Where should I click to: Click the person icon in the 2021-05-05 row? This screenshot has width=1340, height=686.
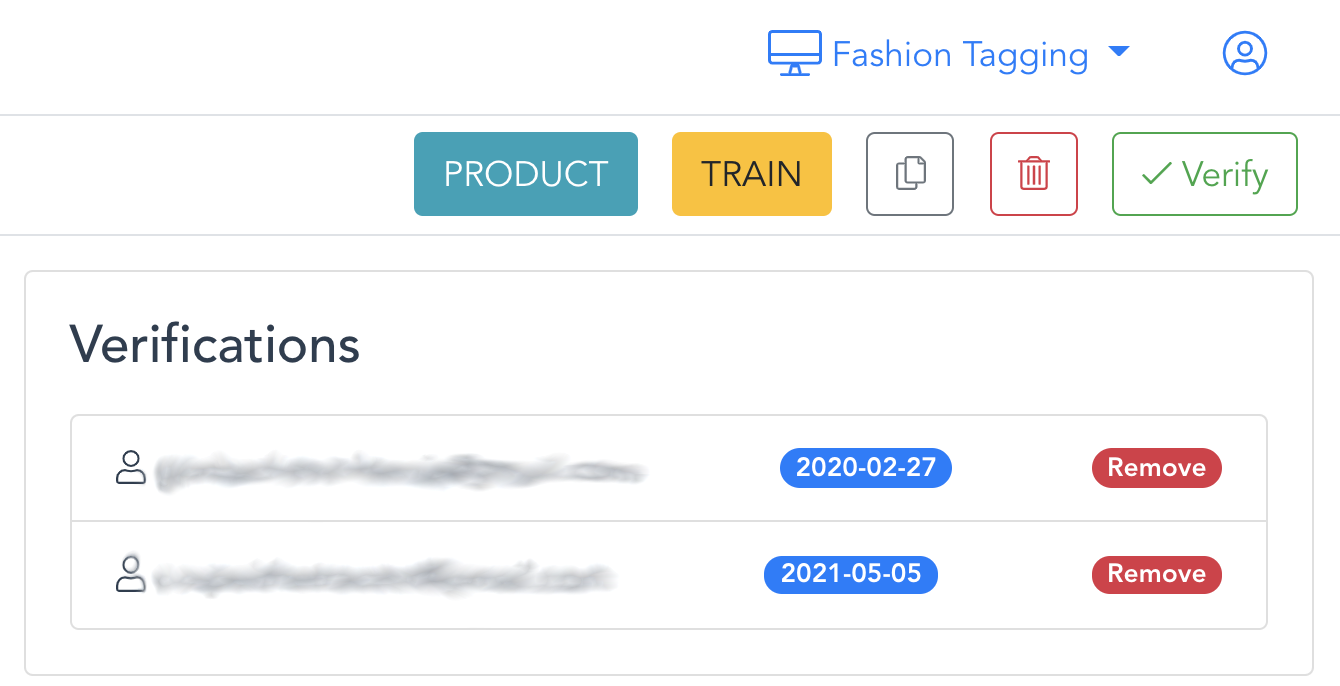click(131, 575)
